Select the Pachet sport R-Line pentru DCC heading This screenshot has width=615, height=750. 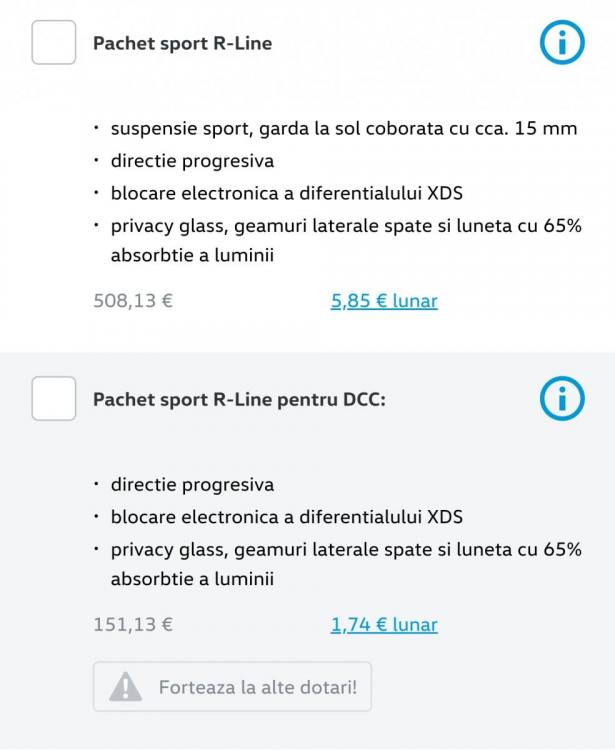point(239,399)
